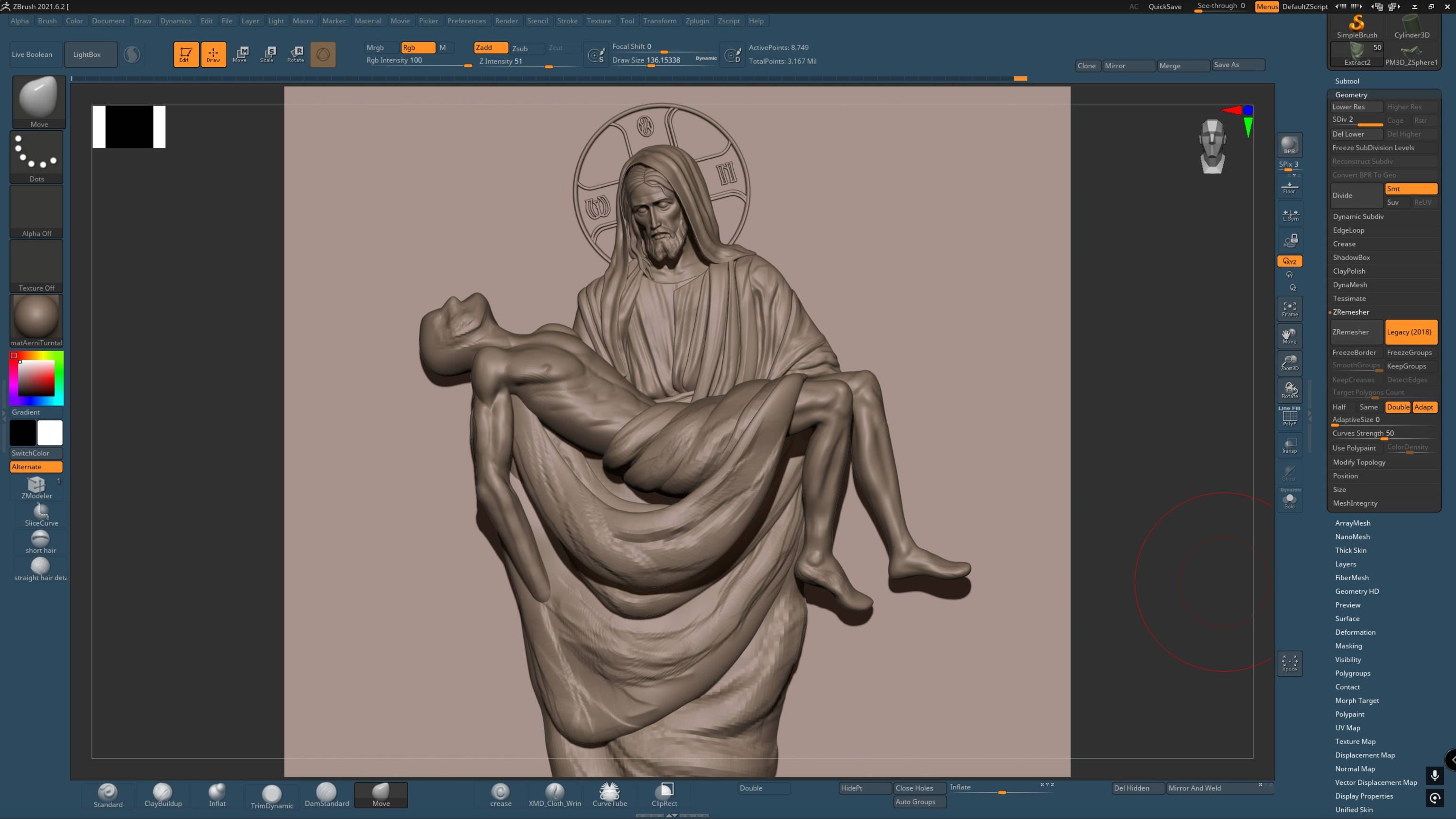Select the crease brush
This screenshot has width=1456, height=819.
tap(500, 795)
